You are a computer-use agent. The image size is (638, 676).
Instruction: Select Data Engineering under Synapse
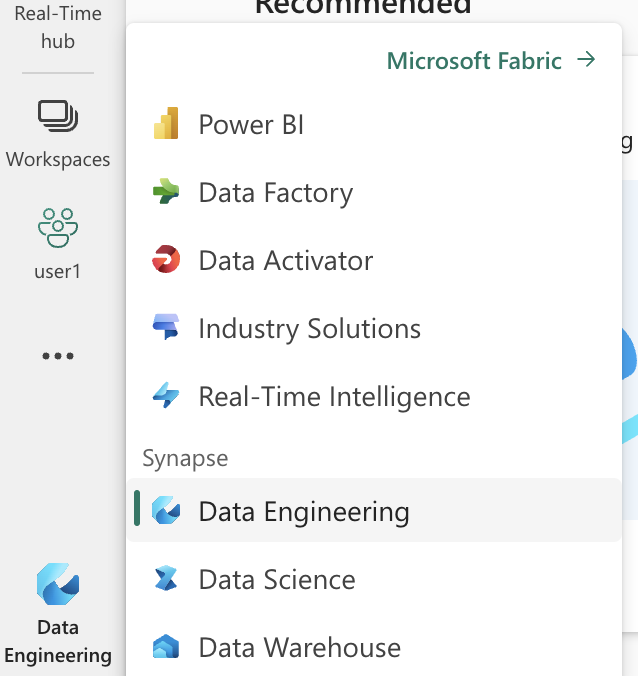374,510
